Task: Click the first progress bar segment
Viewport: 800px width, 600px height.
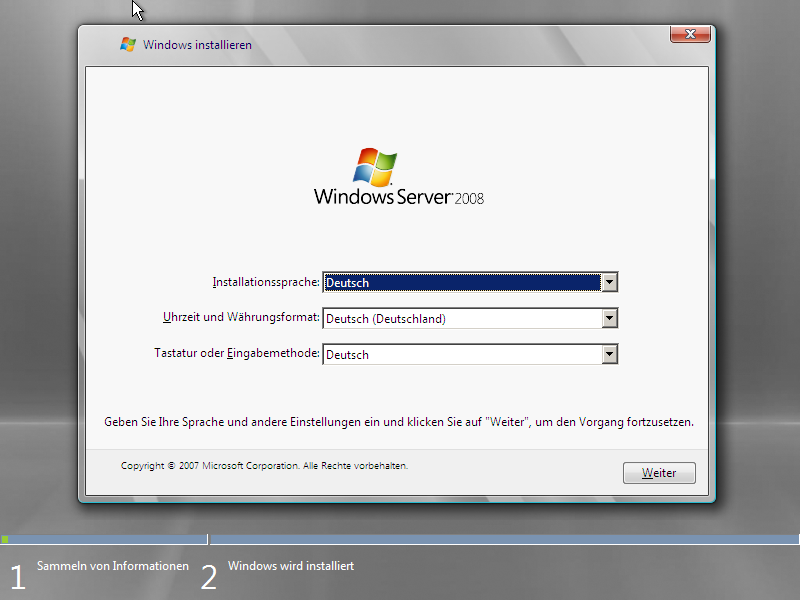Action: 104,539
